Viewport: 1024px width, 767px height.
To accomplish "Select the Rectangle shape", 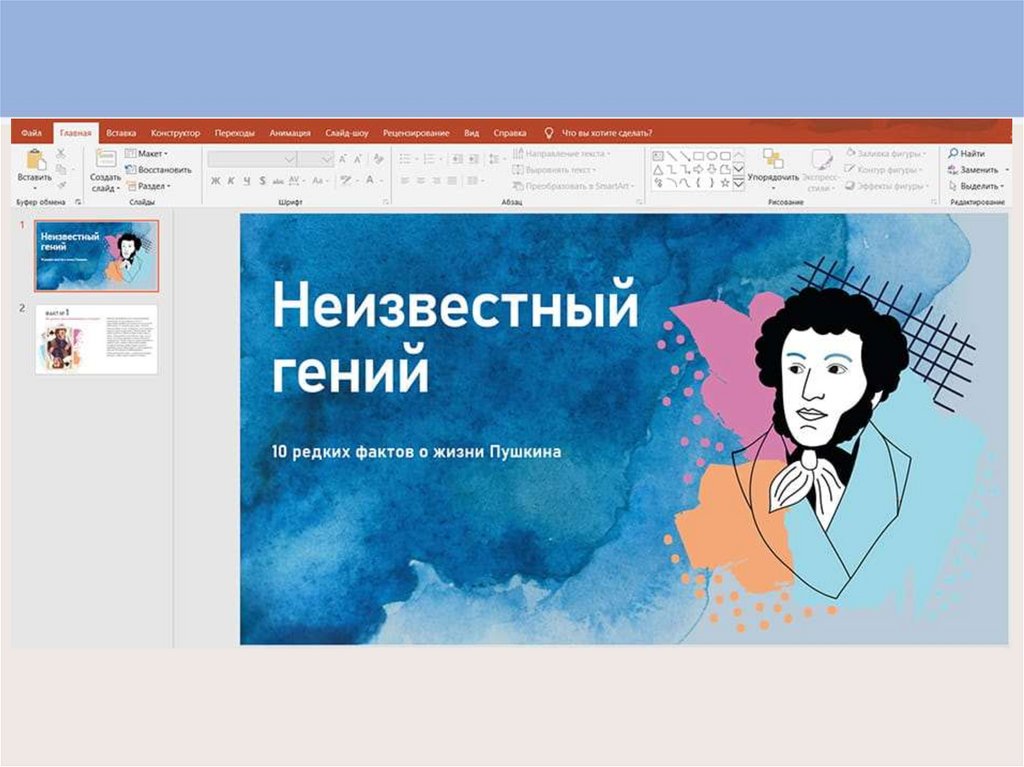I will click(698, 156).
